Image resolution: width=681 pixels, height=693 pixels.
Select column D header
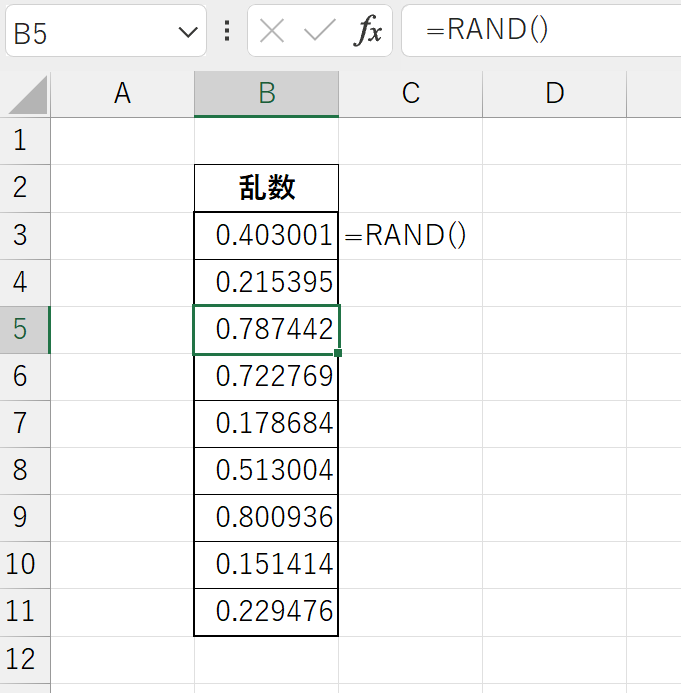pos(554,94)
